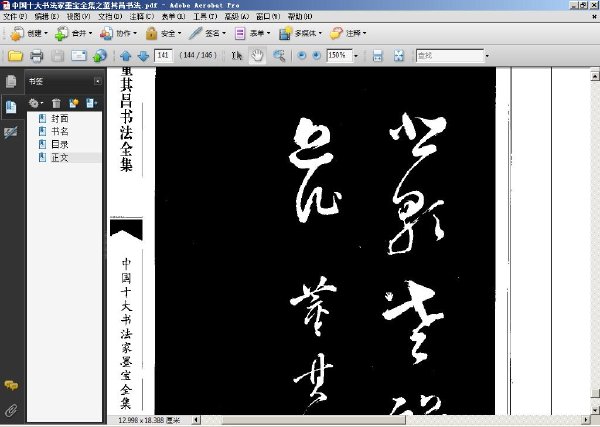Click the globe upload icon
Viewport: 600px width, 427px height.
point(99,56)
